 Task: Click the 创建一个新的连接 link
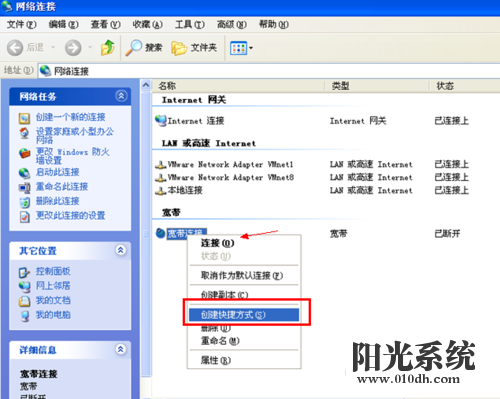click(x=71, y=117)
